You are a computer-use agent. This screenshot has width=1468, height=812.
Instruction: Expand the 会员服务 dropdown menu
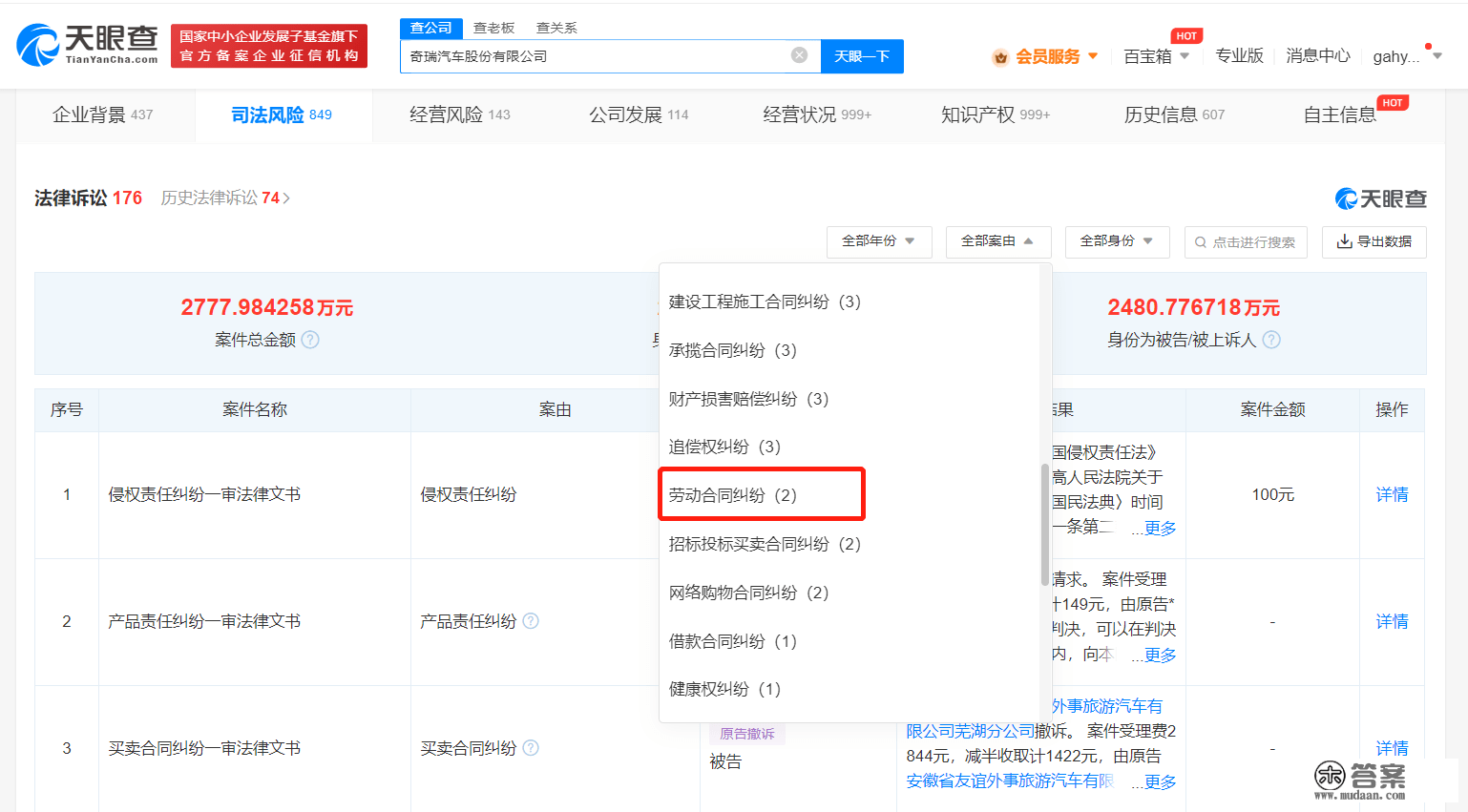tap(1093, 56)
